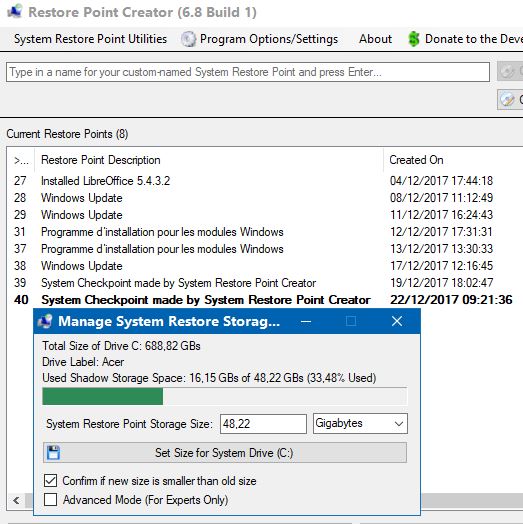Open the System Restore Point Utilities menu

90,39
